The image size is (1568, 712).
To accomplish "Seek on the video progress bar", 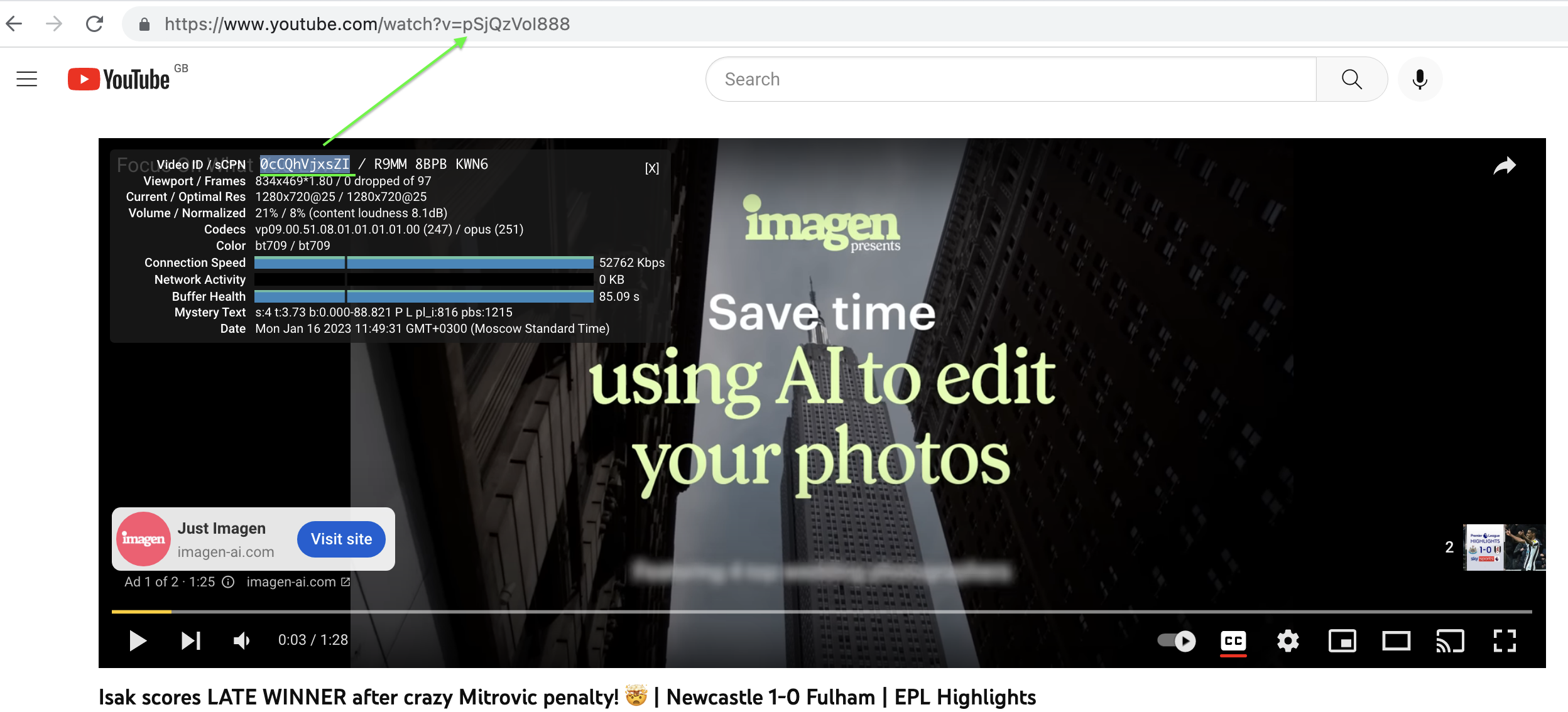I will [817, 611].
